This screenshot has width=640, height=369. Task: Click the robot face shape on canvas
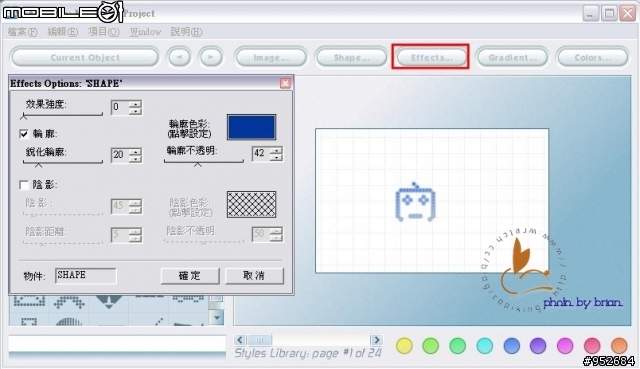pos(415,202)
